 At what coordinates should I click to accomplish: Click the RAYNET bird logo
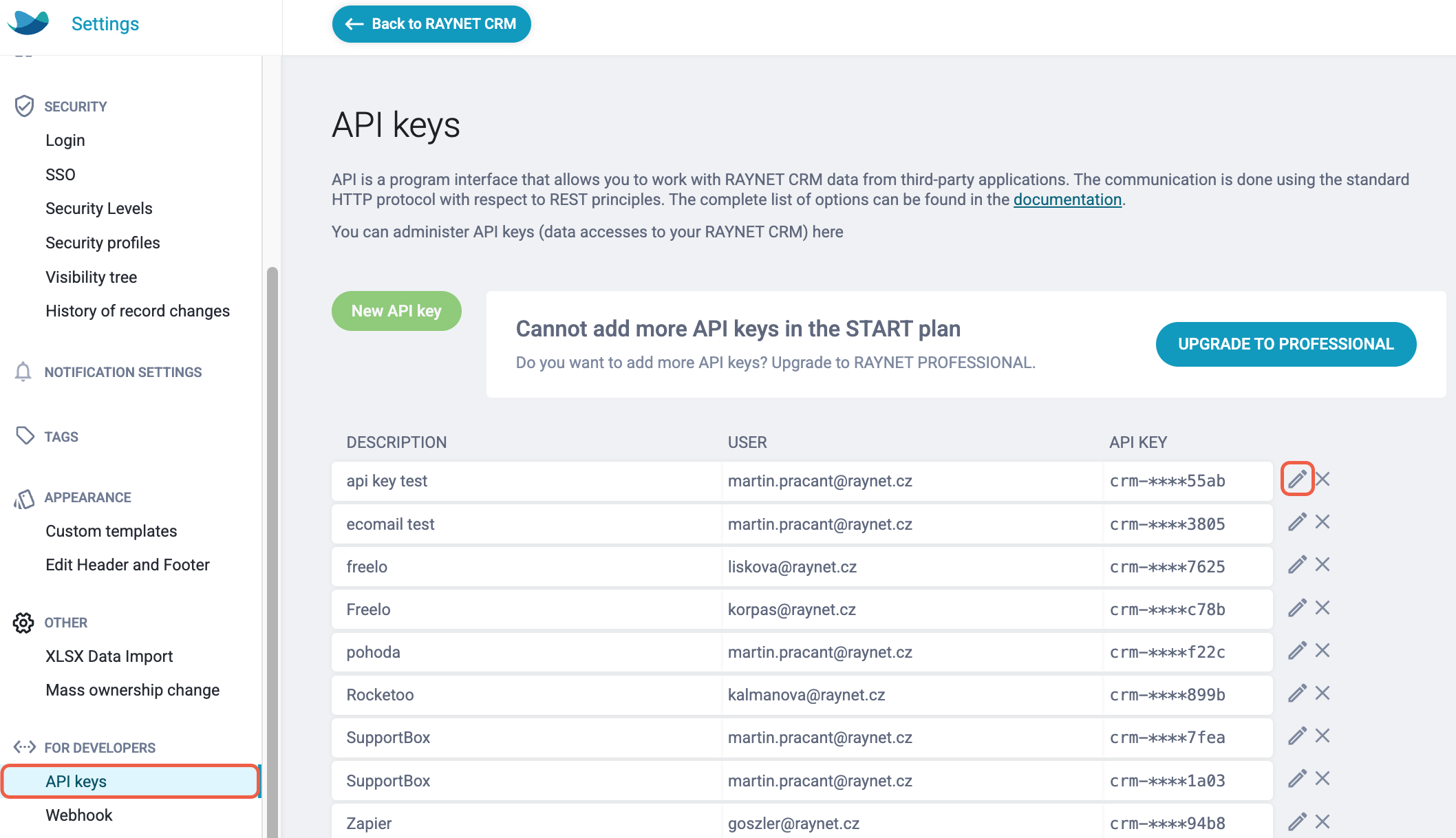[x=28, y=23]
